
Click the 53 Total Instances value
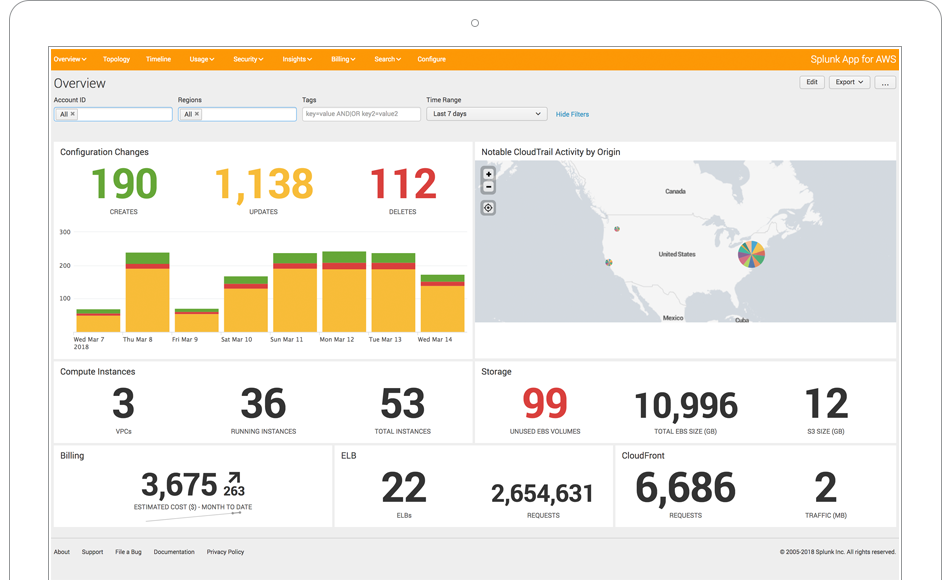(x=403, y=404)
